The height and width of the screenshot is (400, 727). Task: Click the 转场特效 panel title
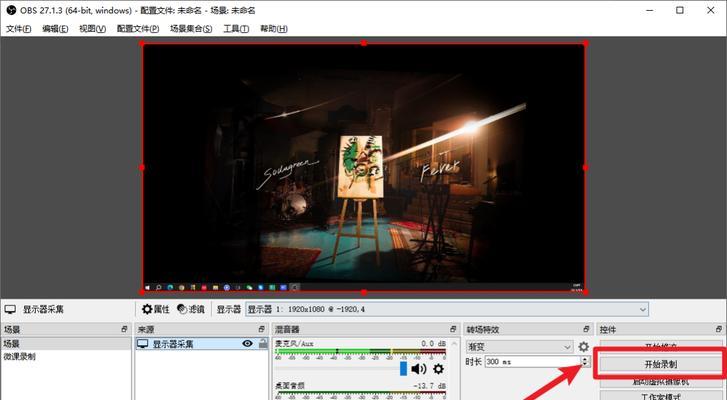(482, 330)
